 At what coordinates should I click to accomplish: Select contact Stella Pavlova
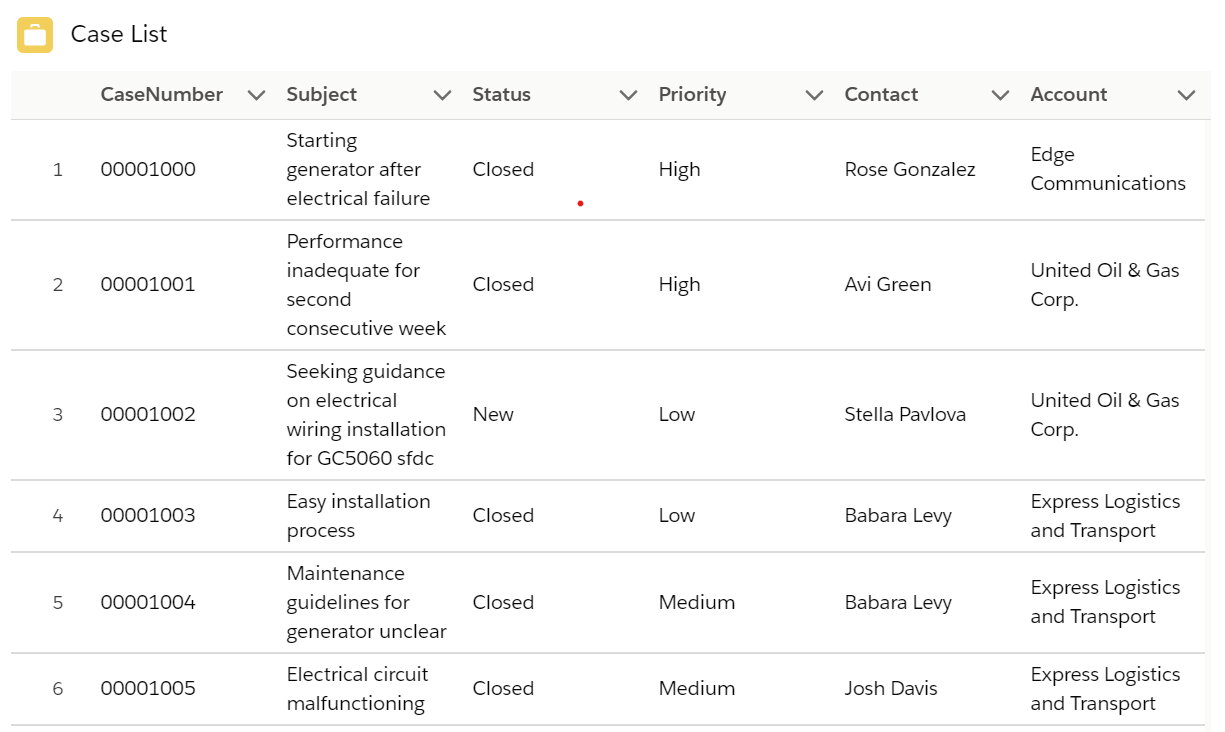[905, 414]
